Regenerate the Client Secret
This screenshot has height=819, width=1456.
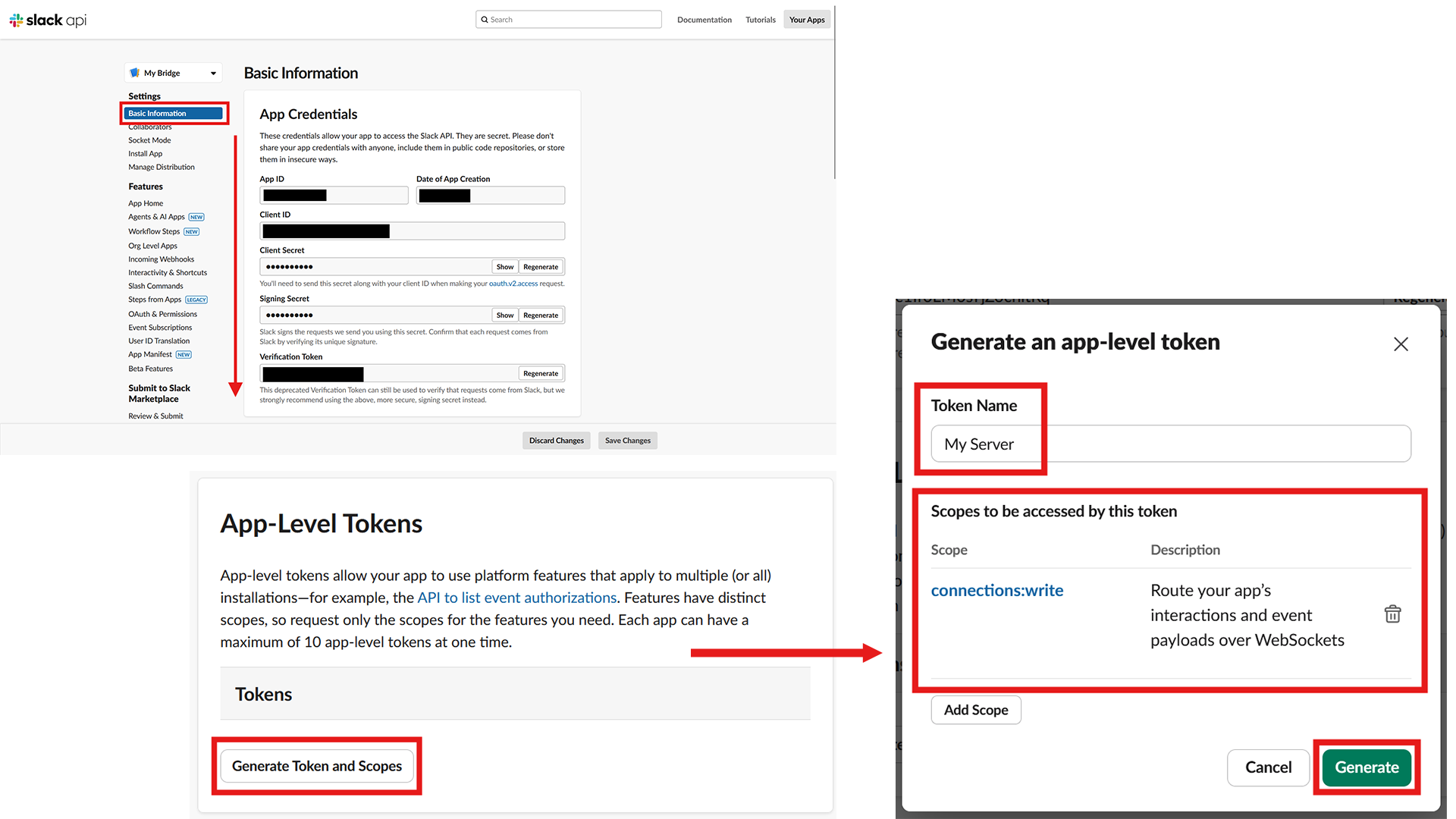point(541,267)
